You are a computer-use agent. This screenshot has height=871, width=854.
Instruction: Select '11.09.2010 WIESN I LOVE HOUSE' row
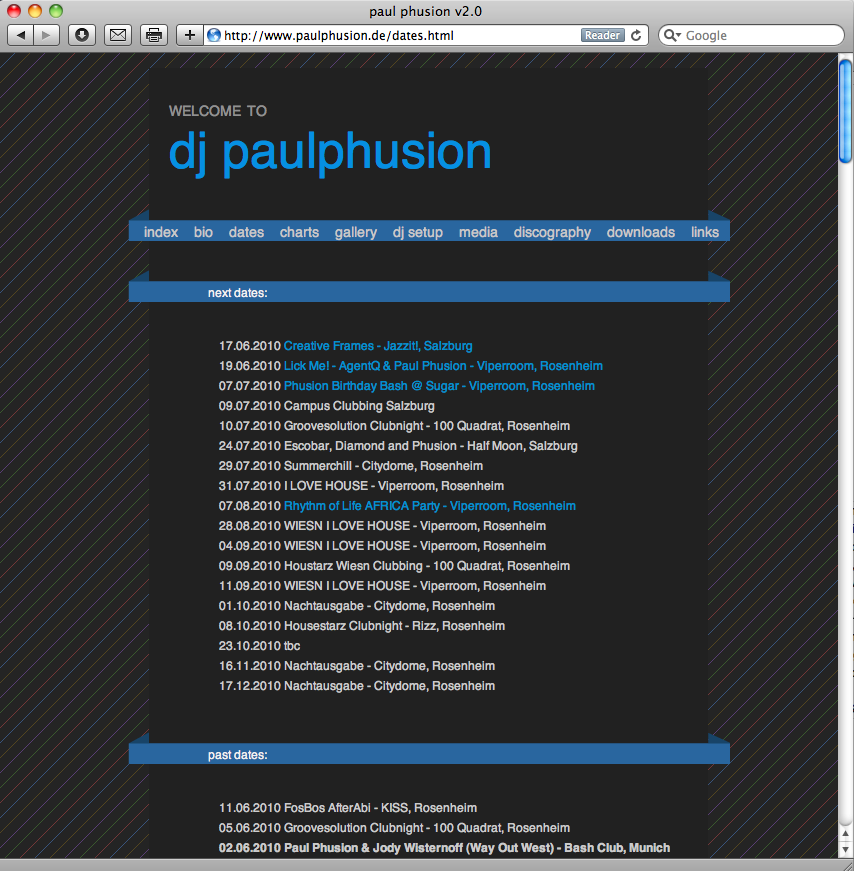point(382,586)
